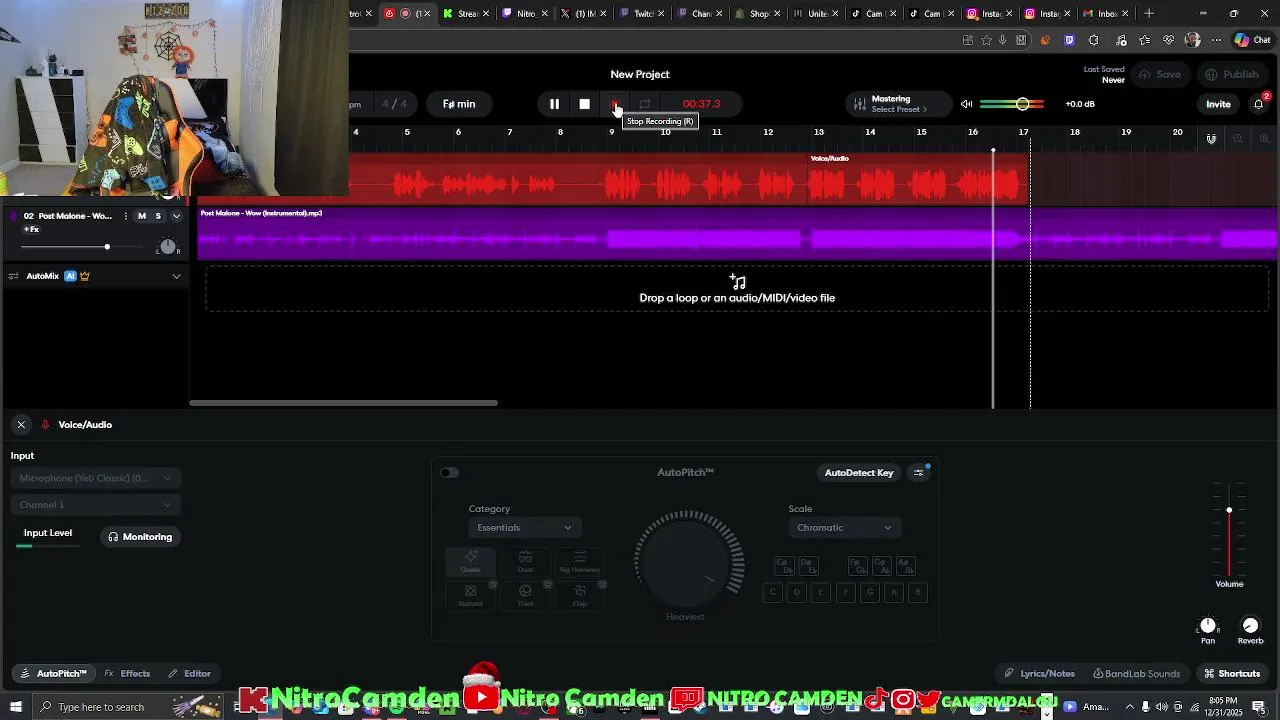Expand the Post Malone track chevron
This screenshot has height=720, width=1280.
coord(176,216)
